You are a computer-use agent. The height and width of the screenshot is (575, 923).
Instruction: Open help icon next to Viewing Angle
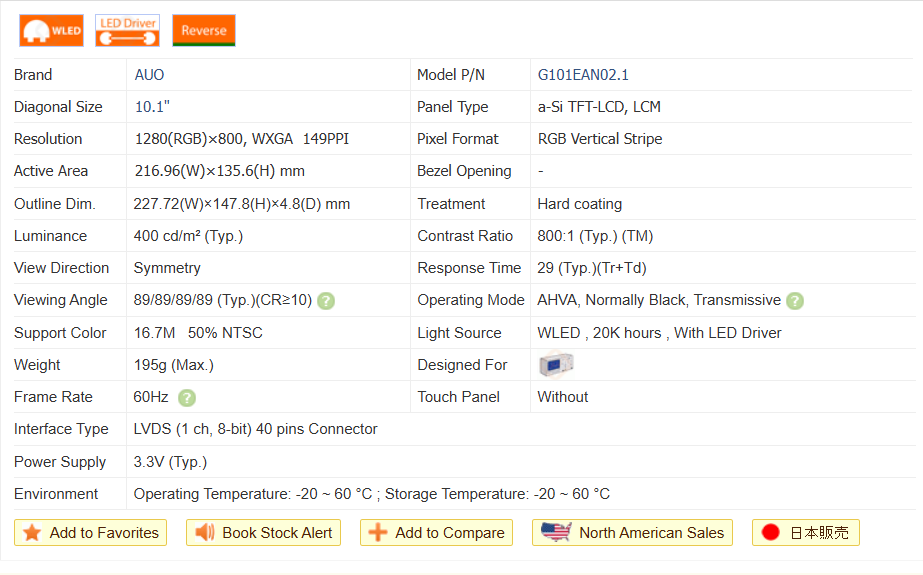click(326, 301)
